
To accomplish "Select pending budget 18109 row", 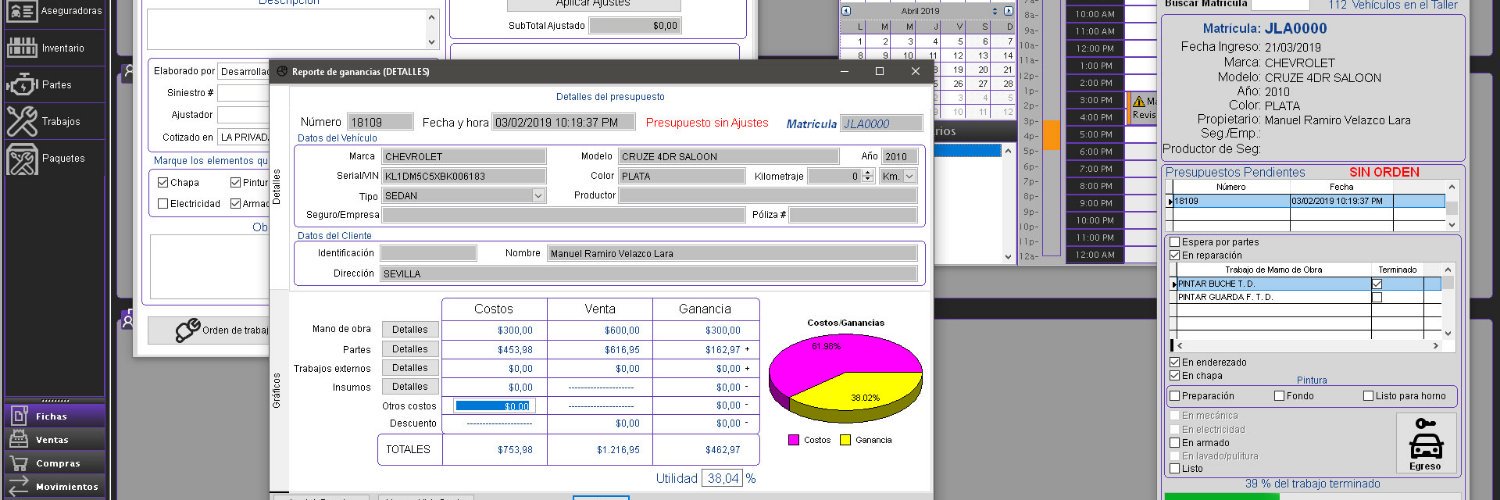I will [x=1307, y=201].
